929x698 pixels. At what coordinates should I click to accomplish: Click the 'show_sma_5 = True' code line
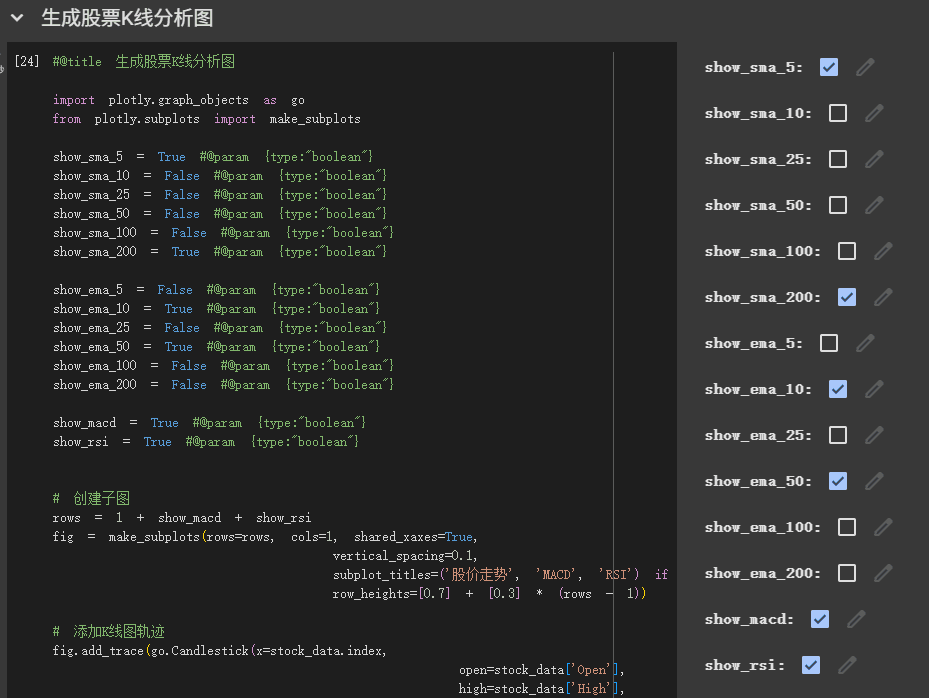(213, 156)
